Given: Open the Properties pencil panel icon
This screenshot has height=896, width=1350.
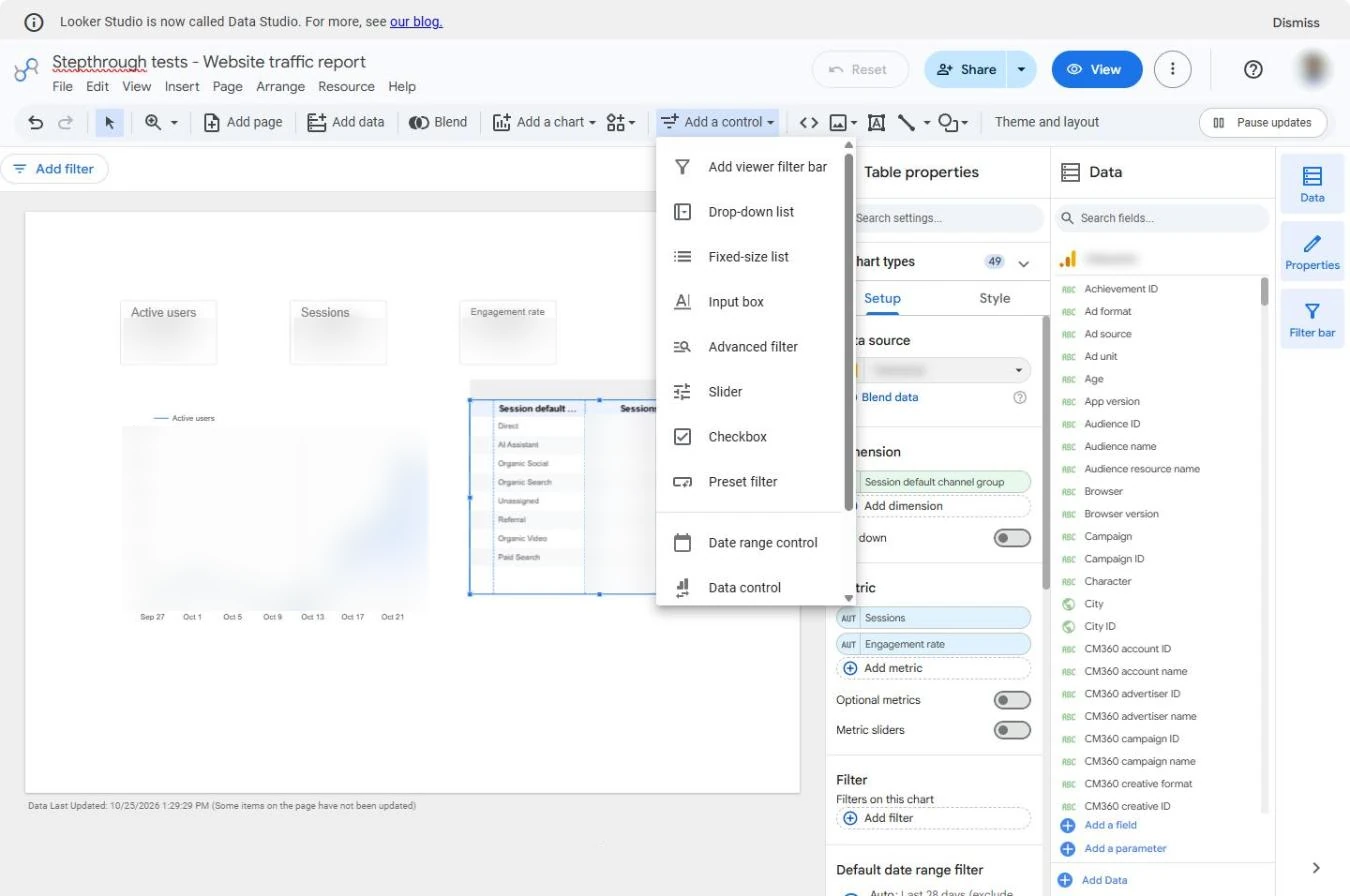Looking at the screenshot, I should coord(1312,252).
